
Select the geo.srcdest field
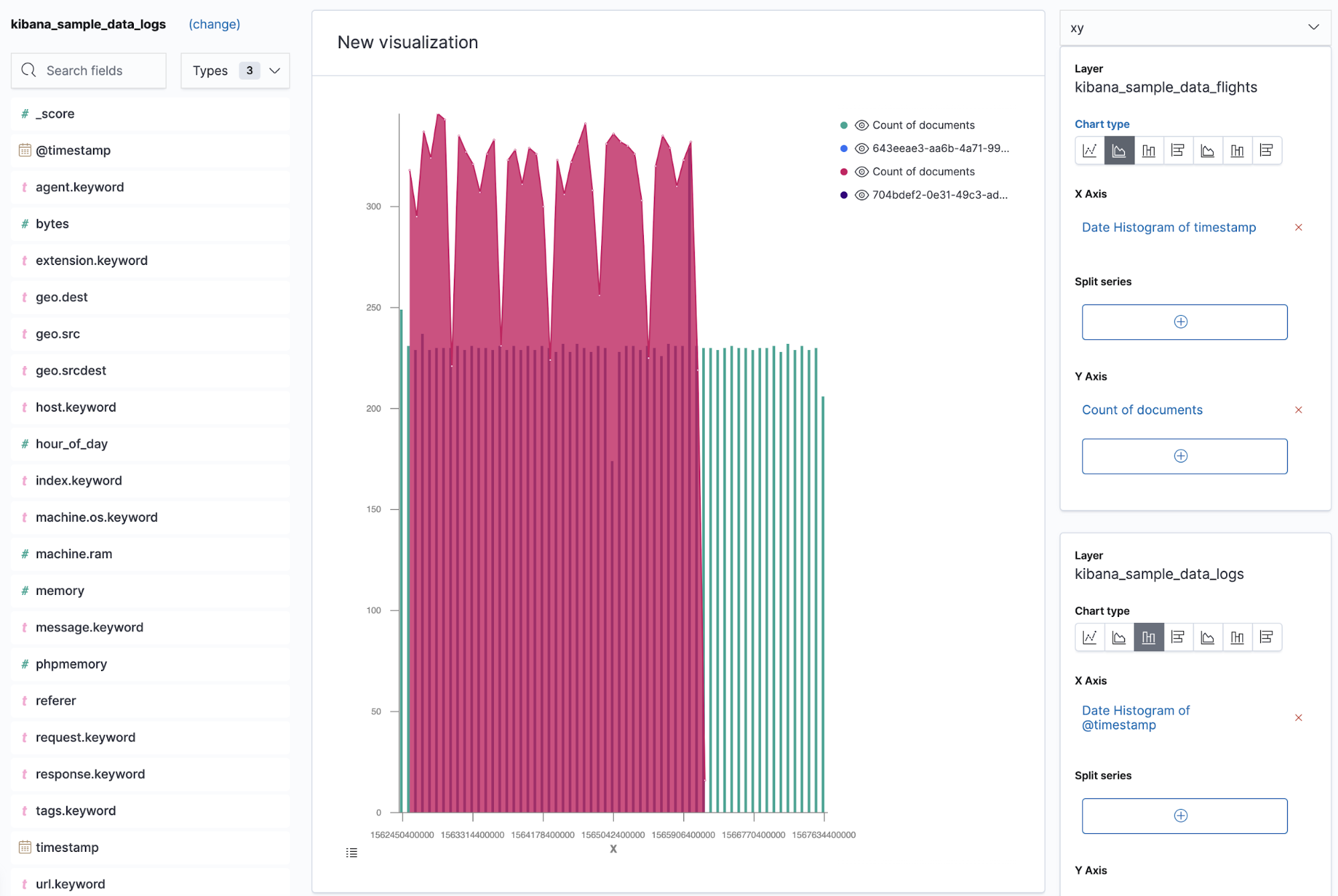tap(151, 371)
